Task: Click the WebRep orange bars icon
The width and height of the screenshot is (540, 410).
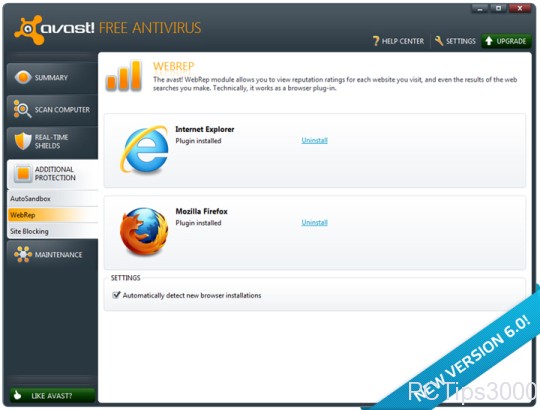Action: pos(124,76)
